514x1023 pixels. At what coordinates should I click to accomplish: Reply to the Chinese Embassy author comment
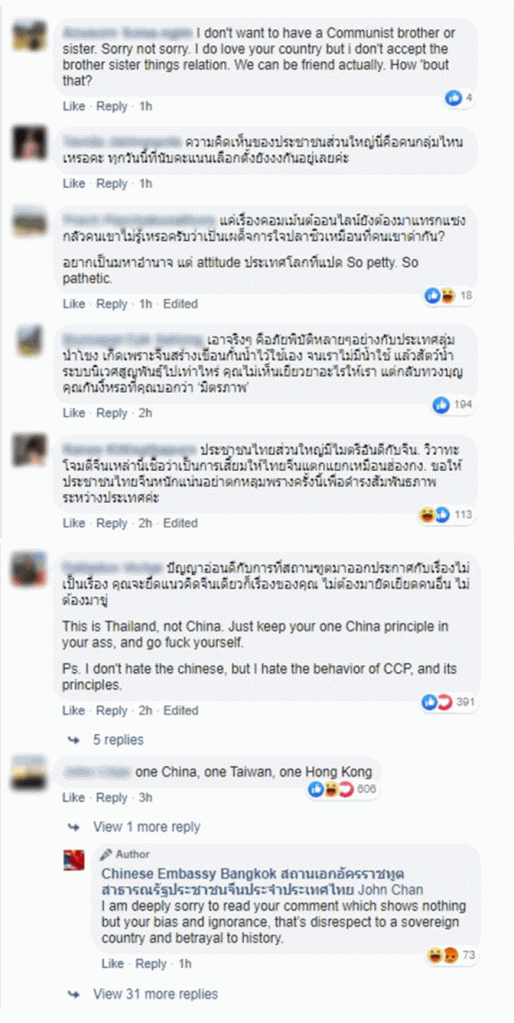(151, 964)
